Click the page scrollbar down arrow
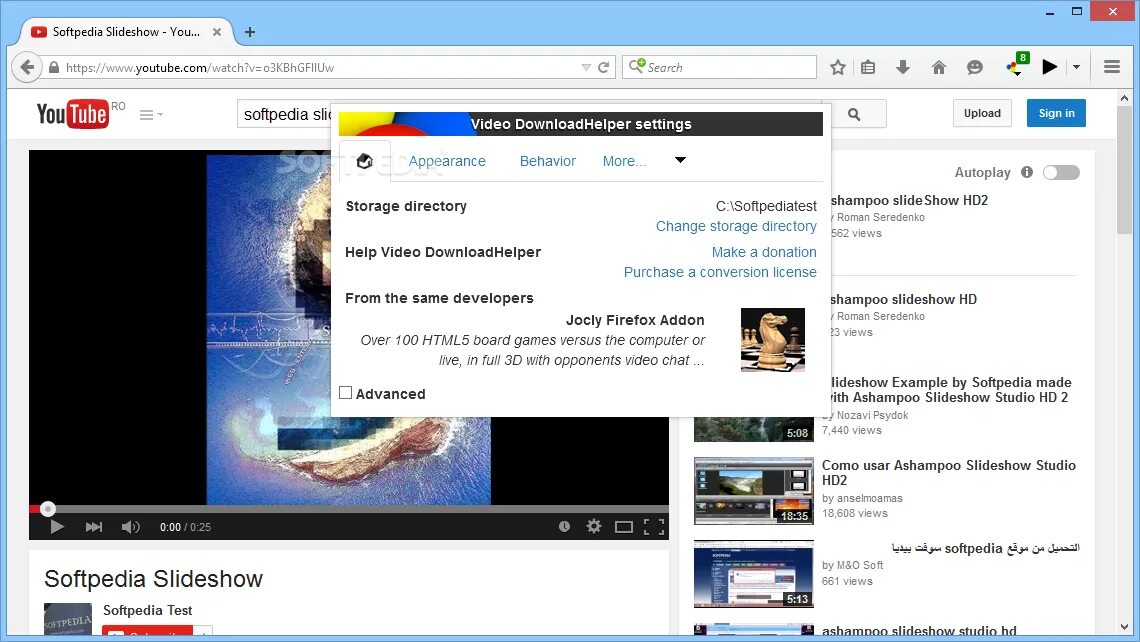This screenshot has height=642, width=1140. click(1125, 627)
